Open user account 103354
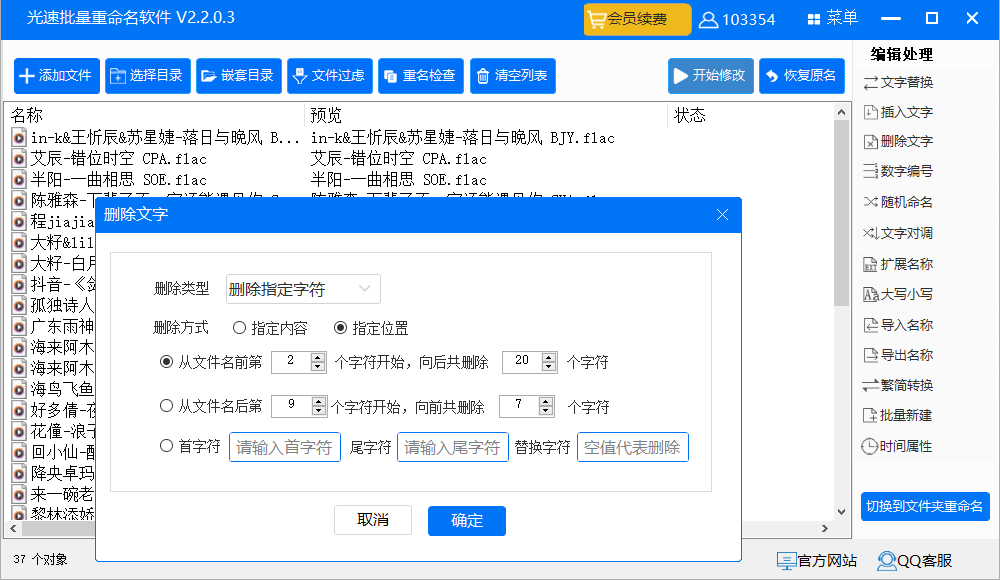The height and width of the screenshot is (580, 1000). [x=737, y=20]
